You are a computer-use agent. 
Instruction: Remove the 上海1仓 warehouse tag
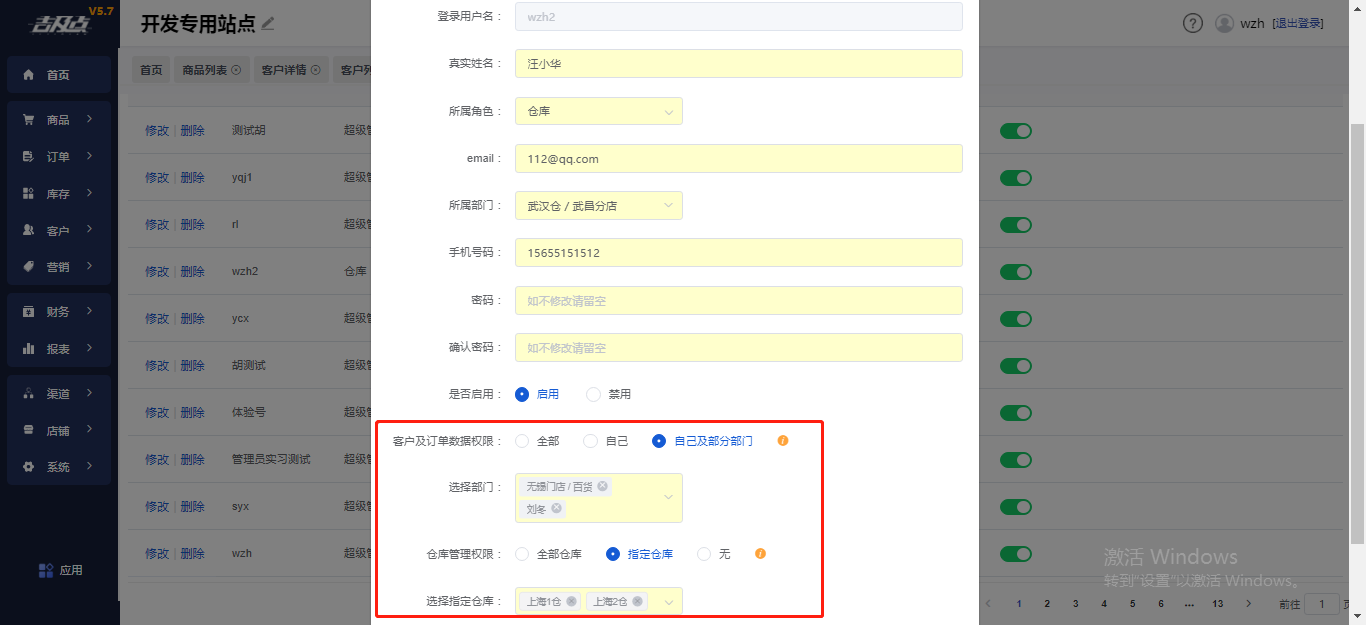point(571,602)
